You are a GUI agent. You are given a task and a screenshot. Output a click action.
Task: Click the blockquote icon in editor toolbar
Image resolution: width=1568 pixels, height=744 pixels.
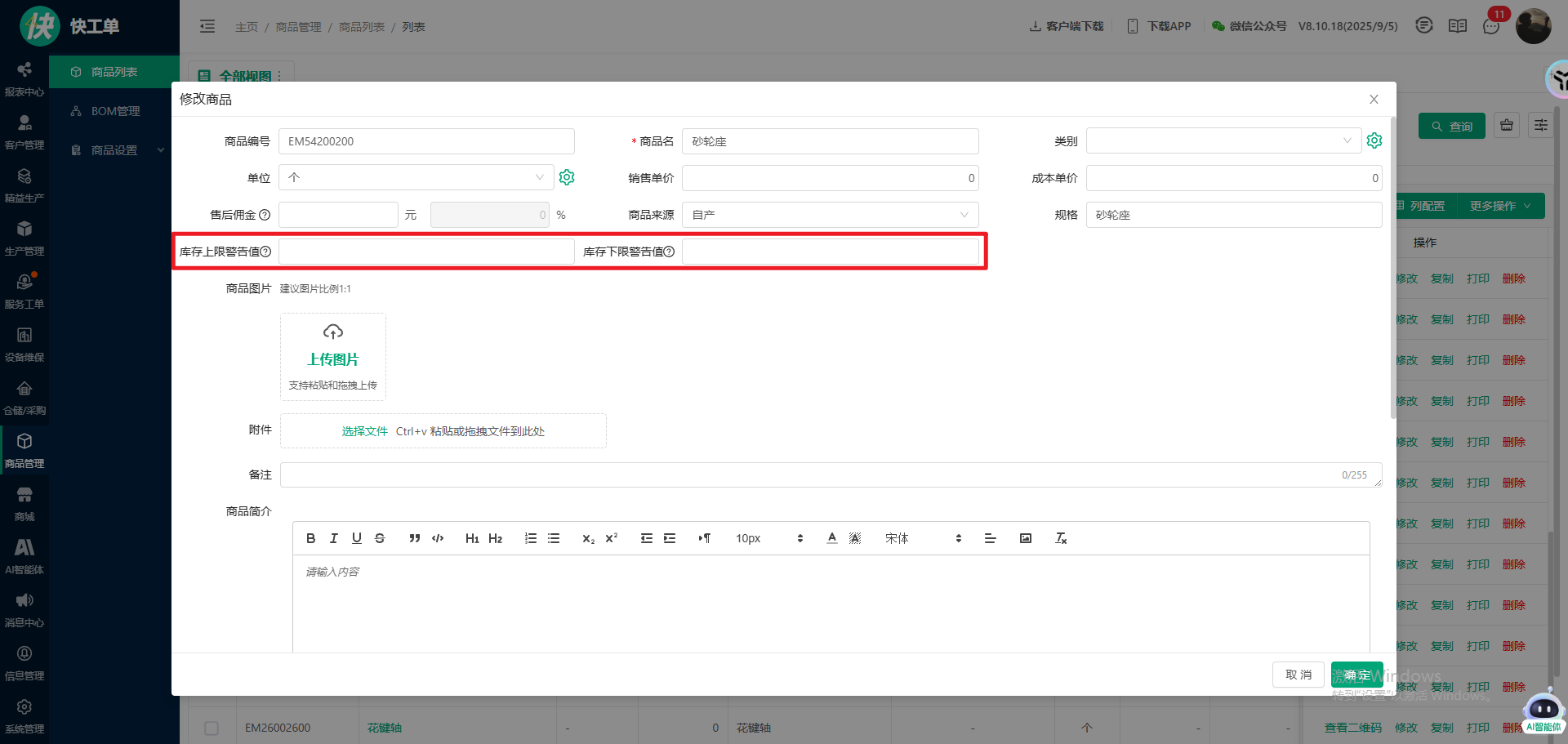[x=414, y=538]
